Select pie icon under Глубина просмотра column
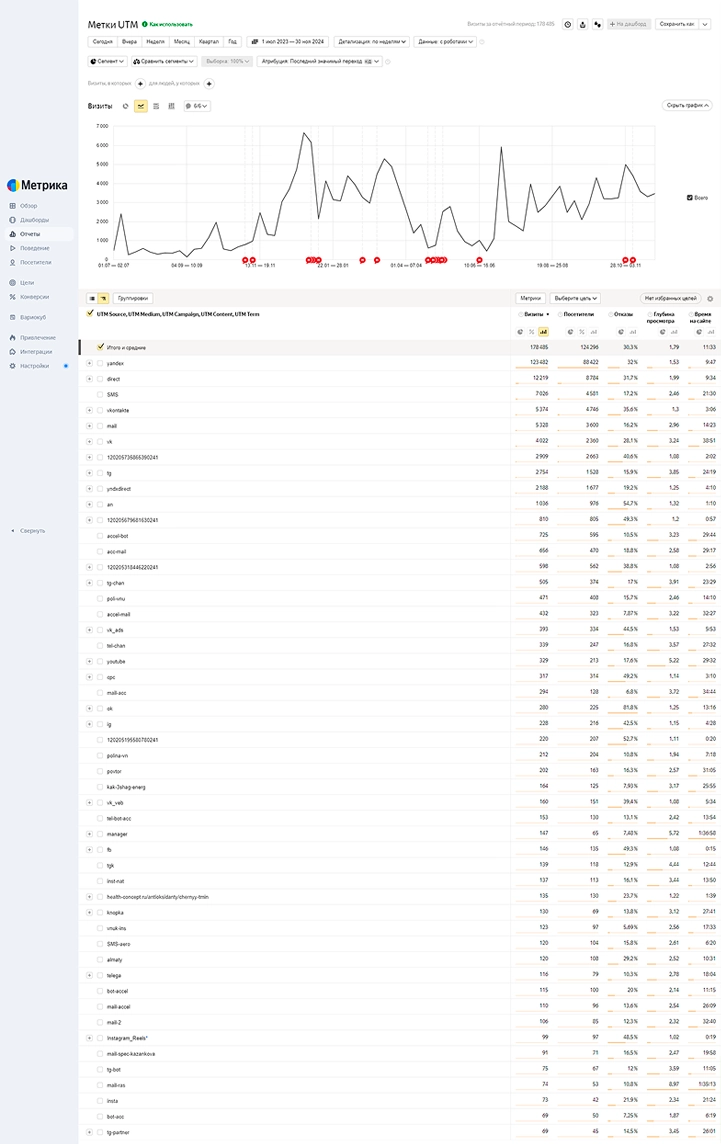The width and height of the screenshot is (721, 1144). pyautogui.click(x=663, y=331)
